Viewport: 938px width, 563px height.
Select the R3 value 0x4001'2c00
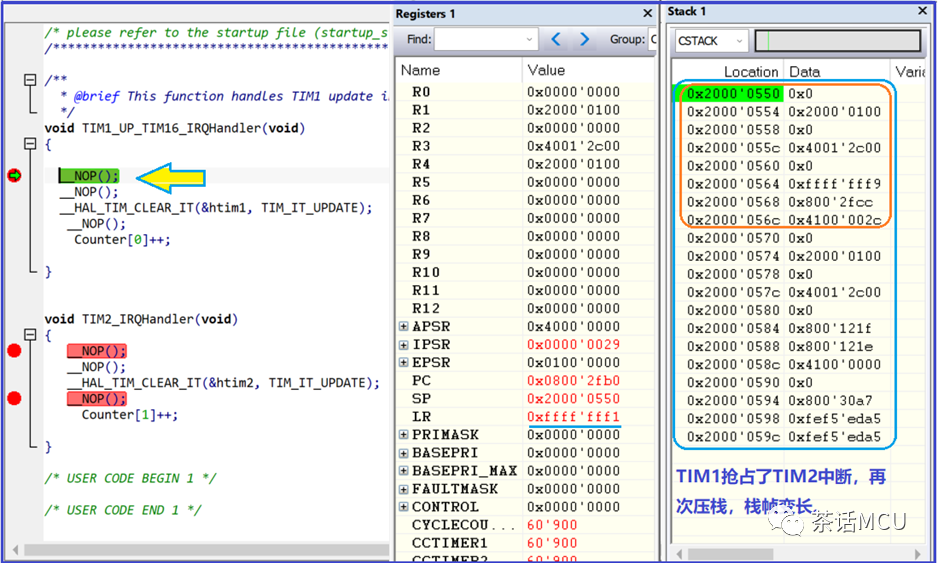573,146
